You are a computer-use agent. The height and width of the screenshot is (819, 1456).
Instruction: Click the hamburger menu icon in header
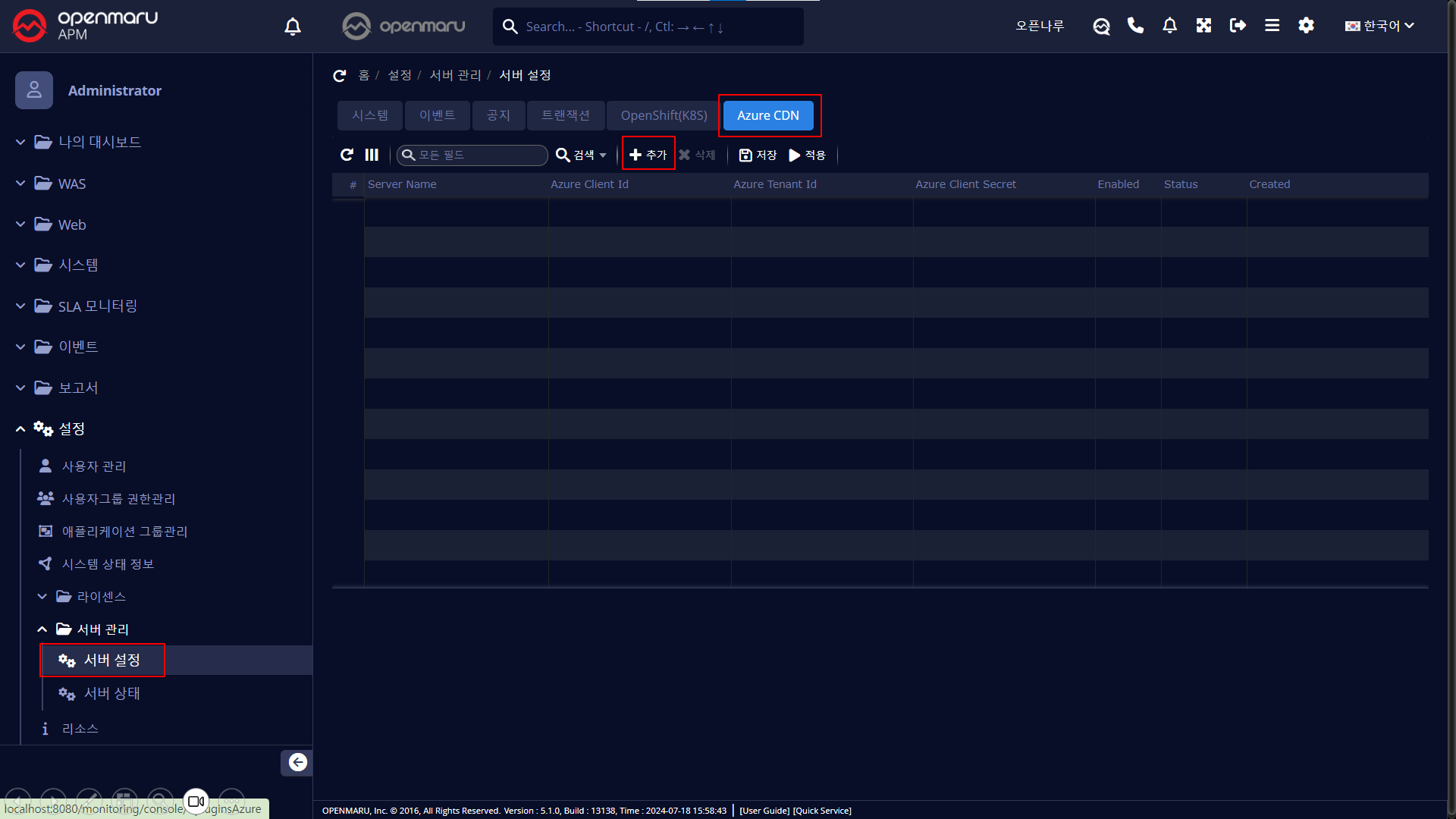click(x=1272, y=26)
